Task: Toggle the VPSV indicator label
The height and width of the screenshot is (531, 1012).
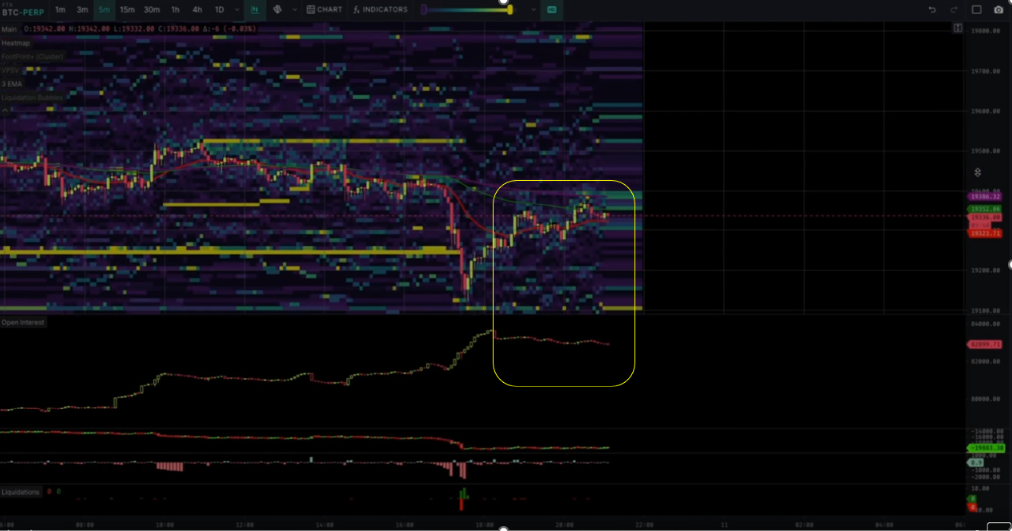Action: tap(9, 70)
